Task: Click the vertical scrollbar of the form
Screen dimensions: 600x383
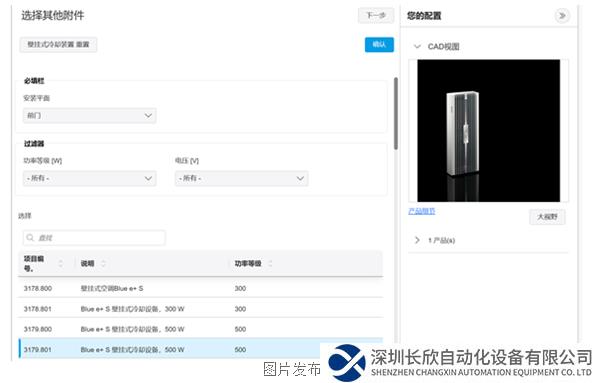Action: 396,113
